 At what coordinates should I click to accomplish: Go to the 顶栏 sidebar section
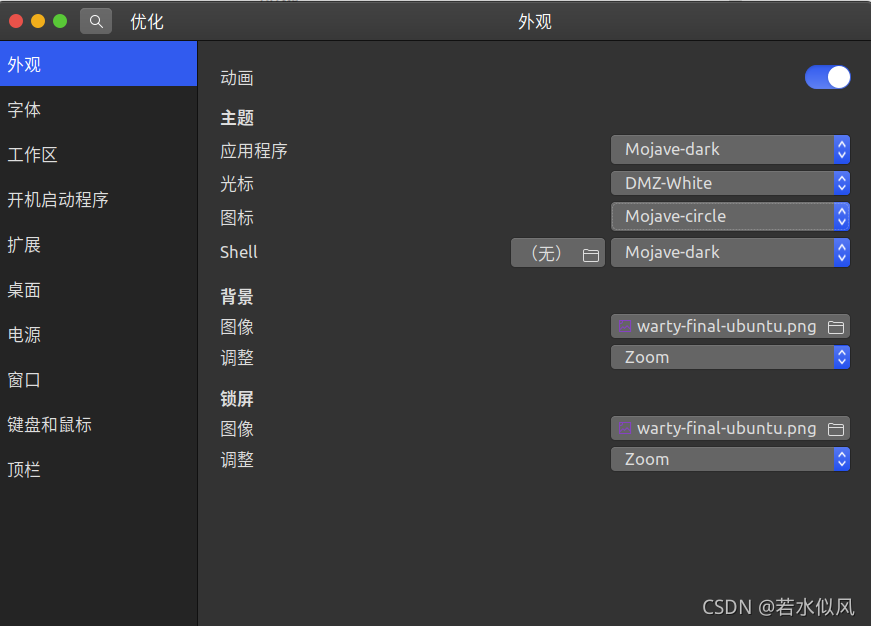25,470
